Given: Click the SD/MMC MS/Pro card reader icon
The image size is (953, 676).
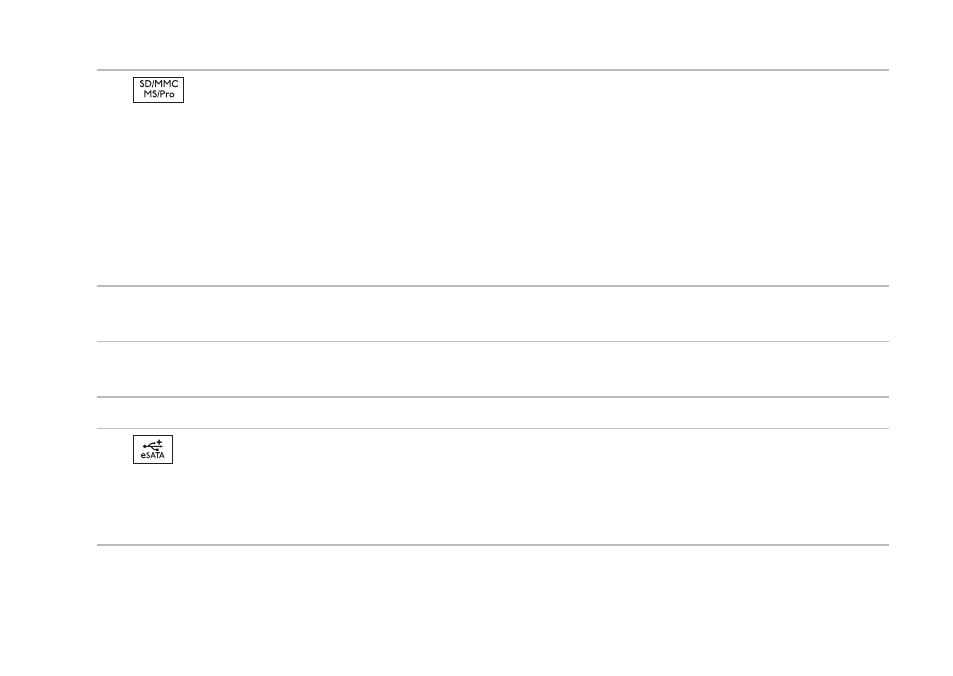Looking at the screenshot, I should (158, 90).
